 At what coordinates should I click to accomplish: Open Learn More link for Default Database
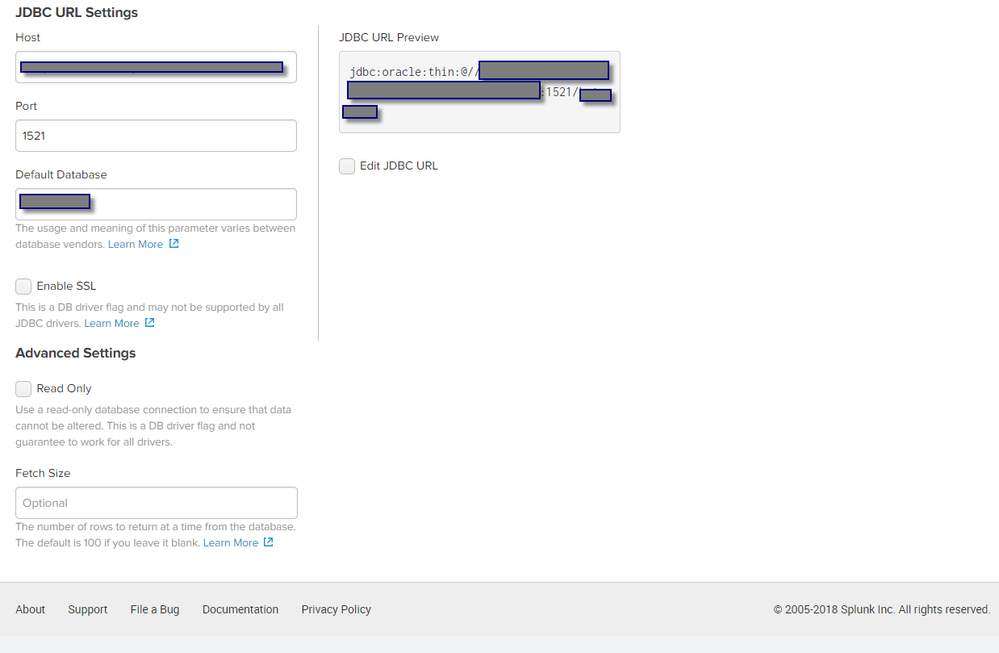click(x=135, y=244)
